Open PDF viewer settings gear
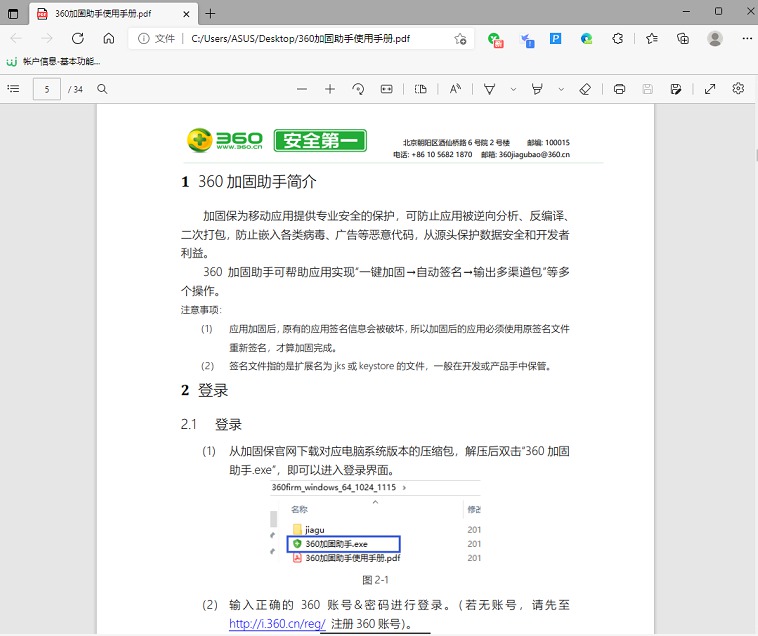The image size is (758, 636). tap(738, 88)
